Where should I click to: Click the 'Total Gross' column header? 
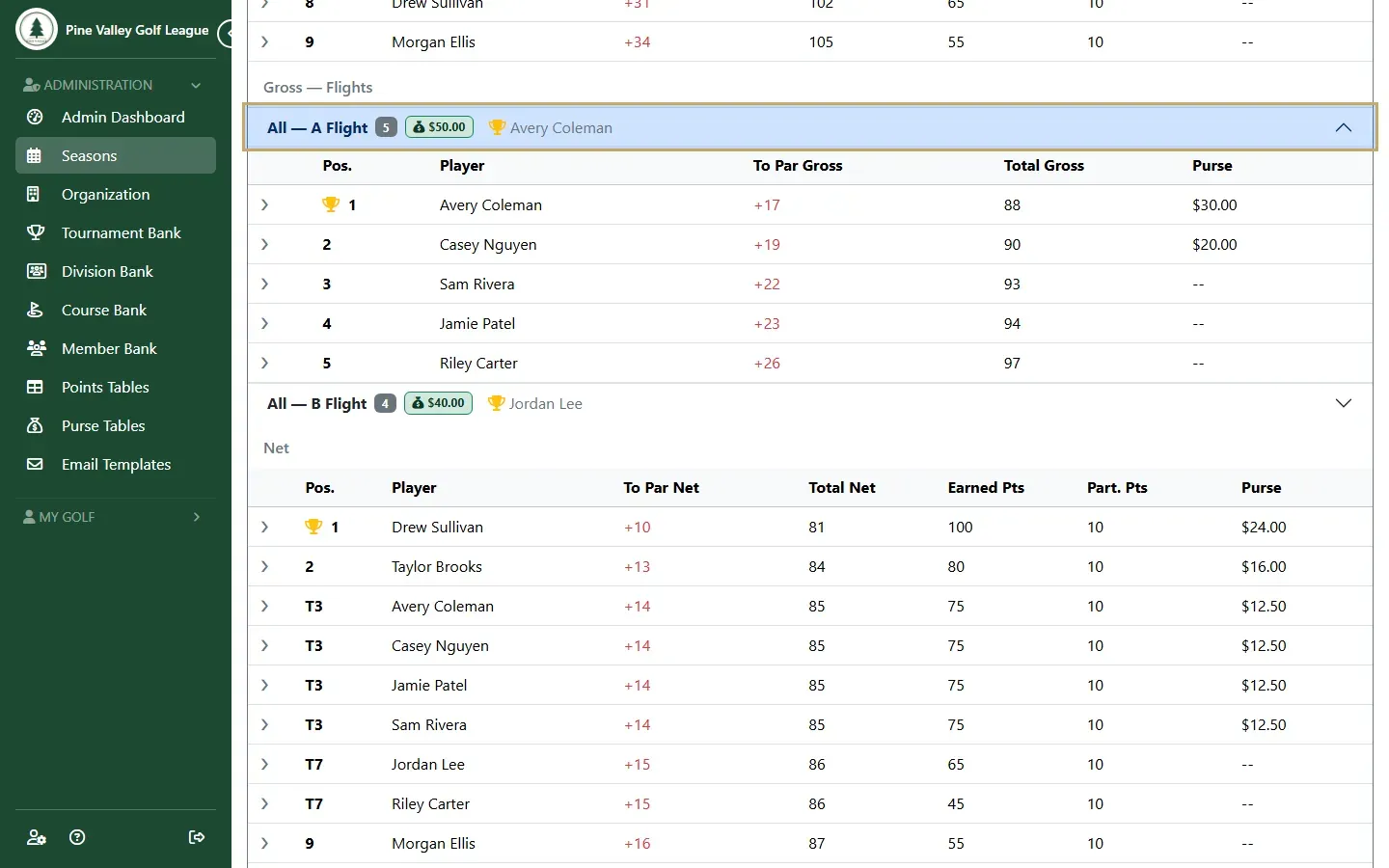point(1044,166)
